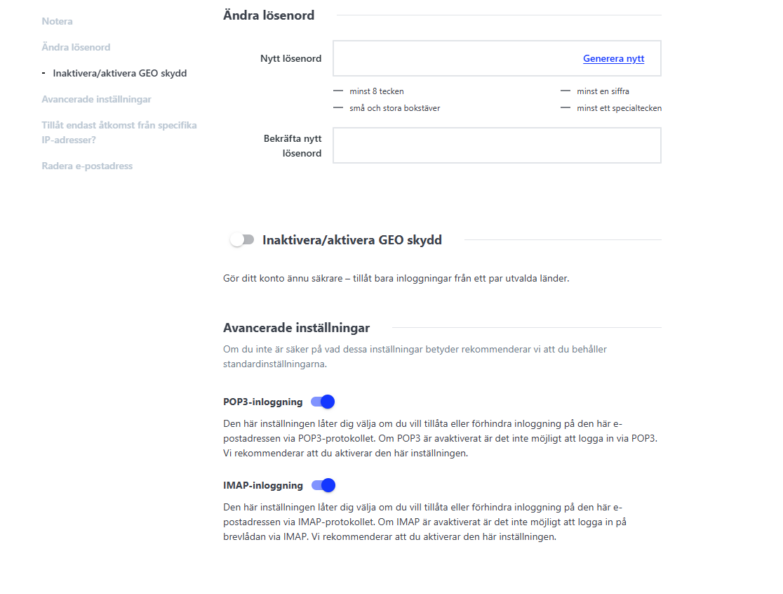The width and height of the screenshot is (783, 594).
Task: Disable the IMAP-inloggning toggle
Action: click(323, 485)
